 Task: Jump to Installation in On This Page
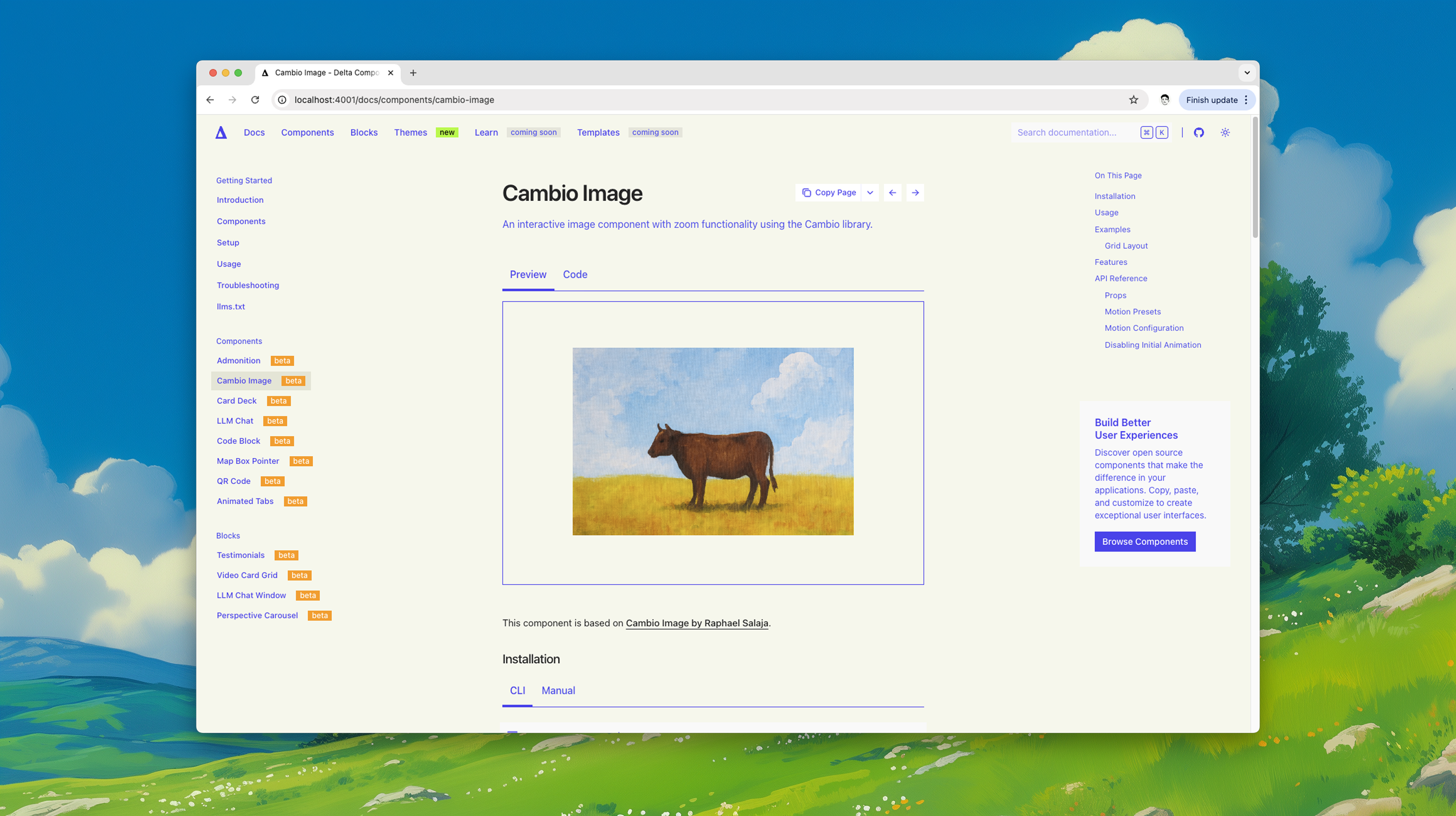click(1114, 196)
